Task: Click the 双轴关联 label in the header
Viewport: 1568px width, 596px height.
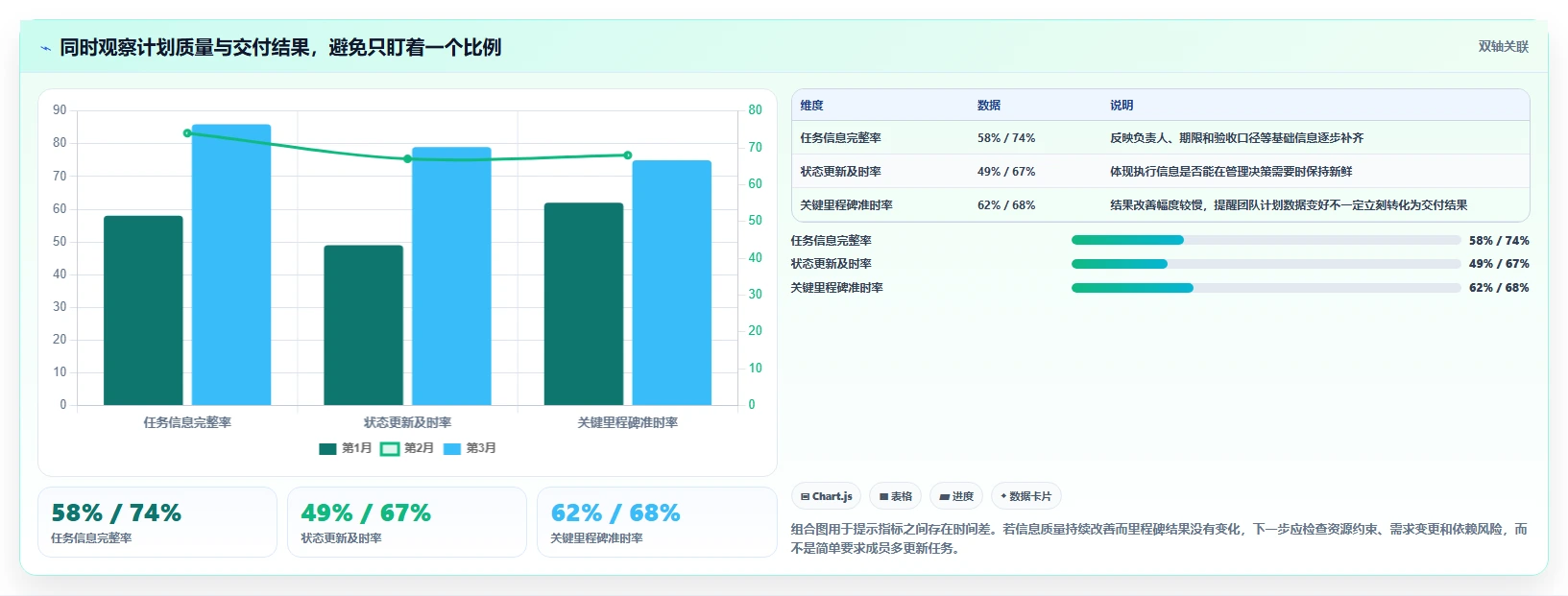Action: (x=1503, y=47)
